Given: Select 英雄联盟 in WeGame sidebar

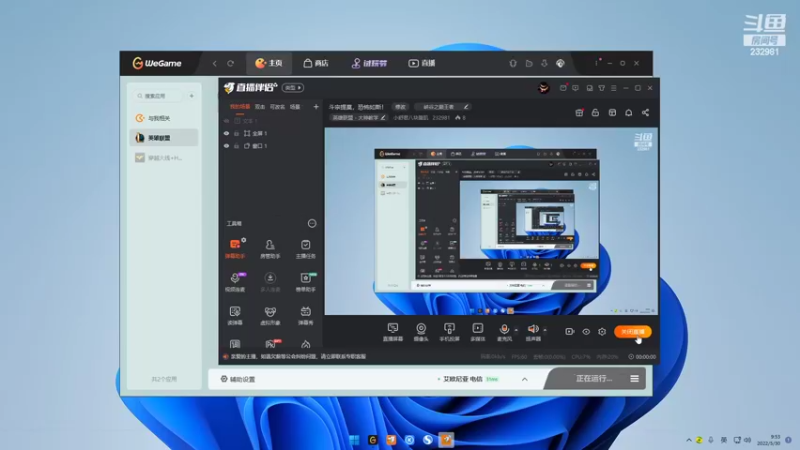Looking at the screenshot, I should pos(164,138).
